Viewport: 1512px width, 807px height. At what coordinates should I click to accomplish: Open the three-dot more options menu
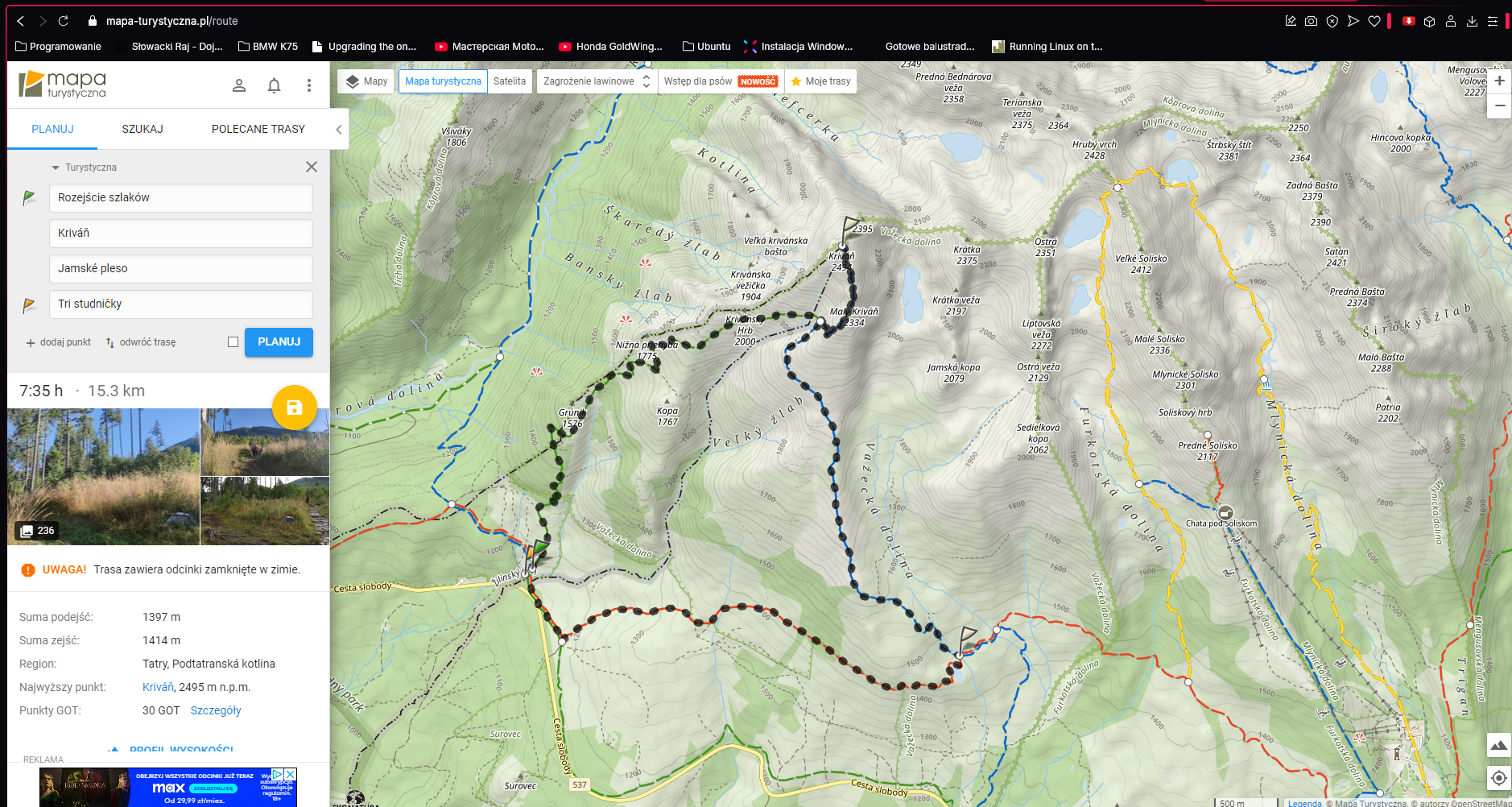tap(309, 85)
